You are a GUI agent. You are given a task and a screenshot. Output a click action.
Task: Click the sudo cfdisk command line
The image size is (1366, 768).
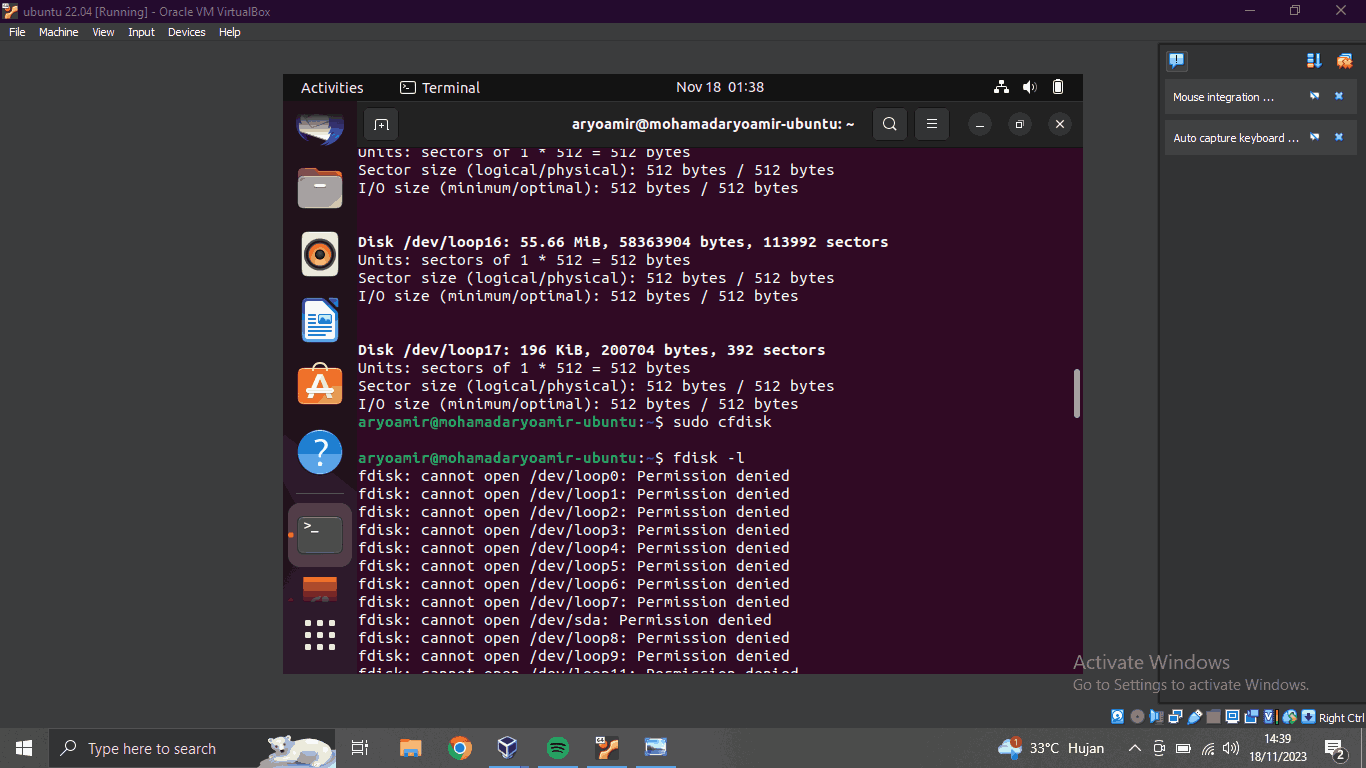pyautogui.click(x=565, y=422)
